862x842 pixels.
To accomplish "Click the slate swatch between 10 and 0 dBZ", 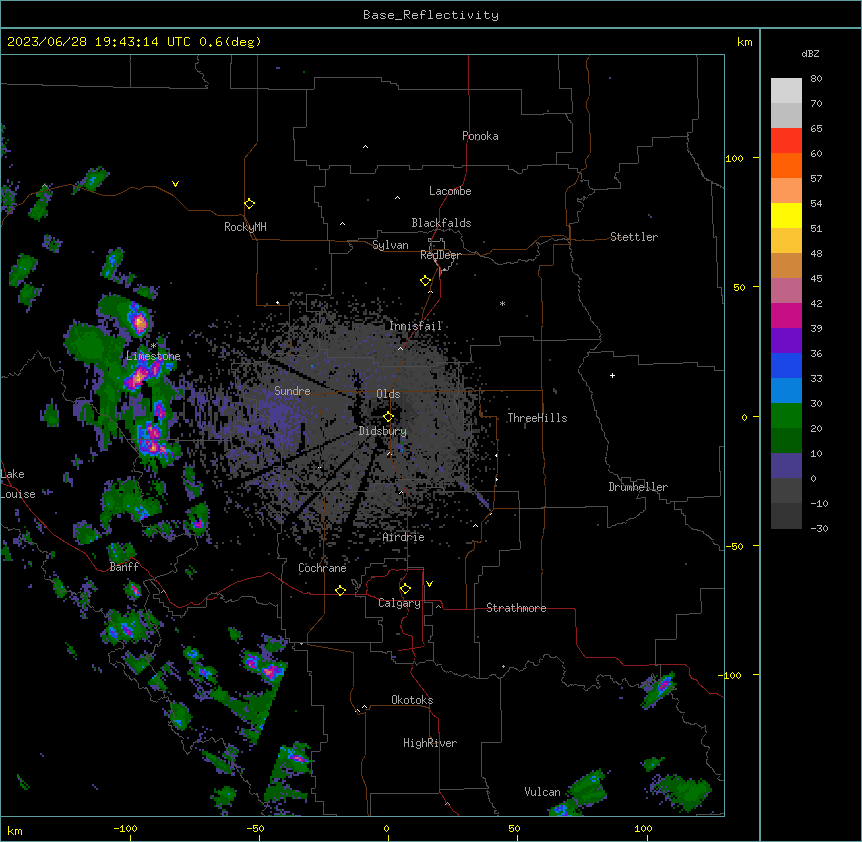I will (786, 466).
